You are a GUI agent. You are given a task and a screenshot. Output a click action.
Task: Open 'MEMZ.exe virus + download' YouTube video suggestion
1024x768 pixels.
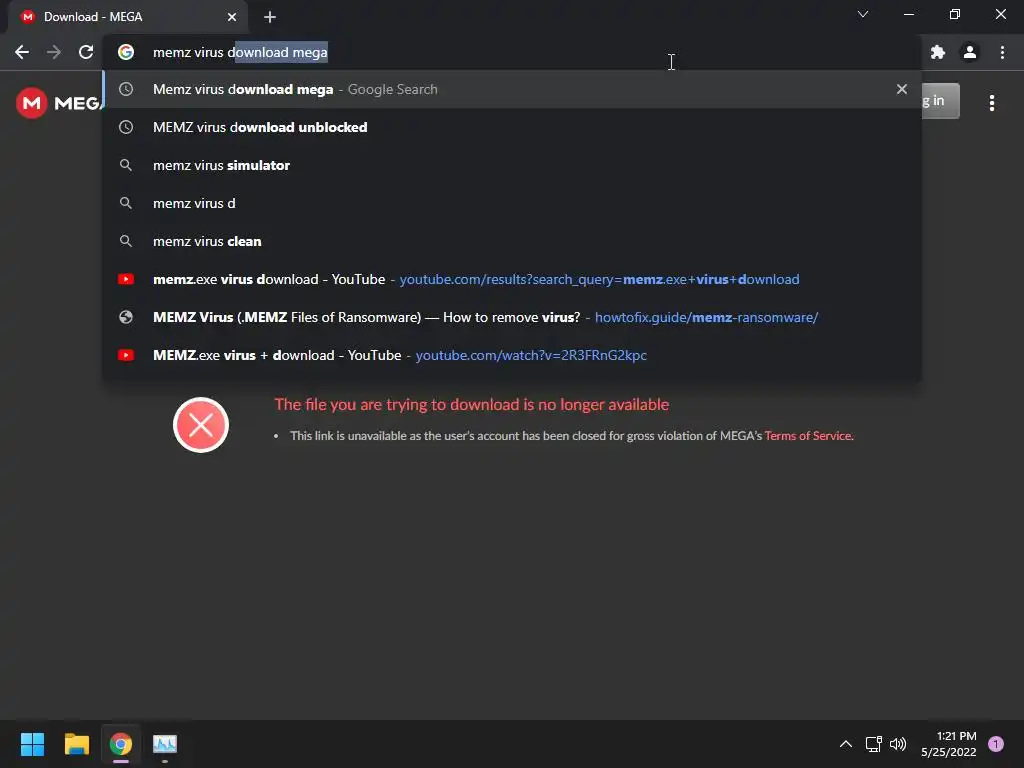pos(512,355)
